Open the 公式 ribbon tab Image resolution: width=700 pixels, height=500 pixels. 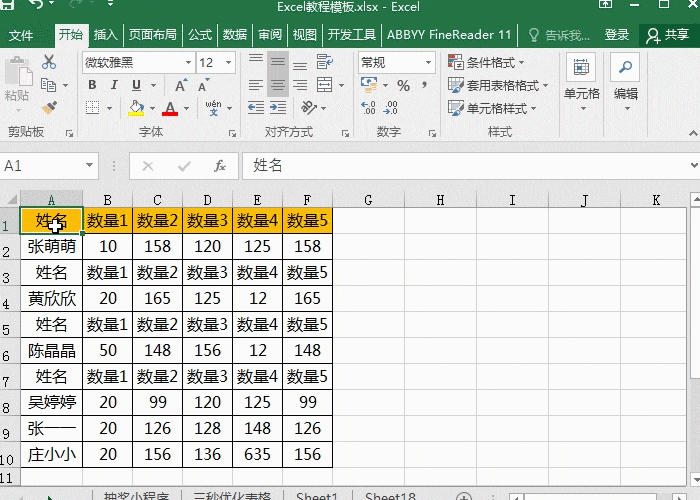199,34
